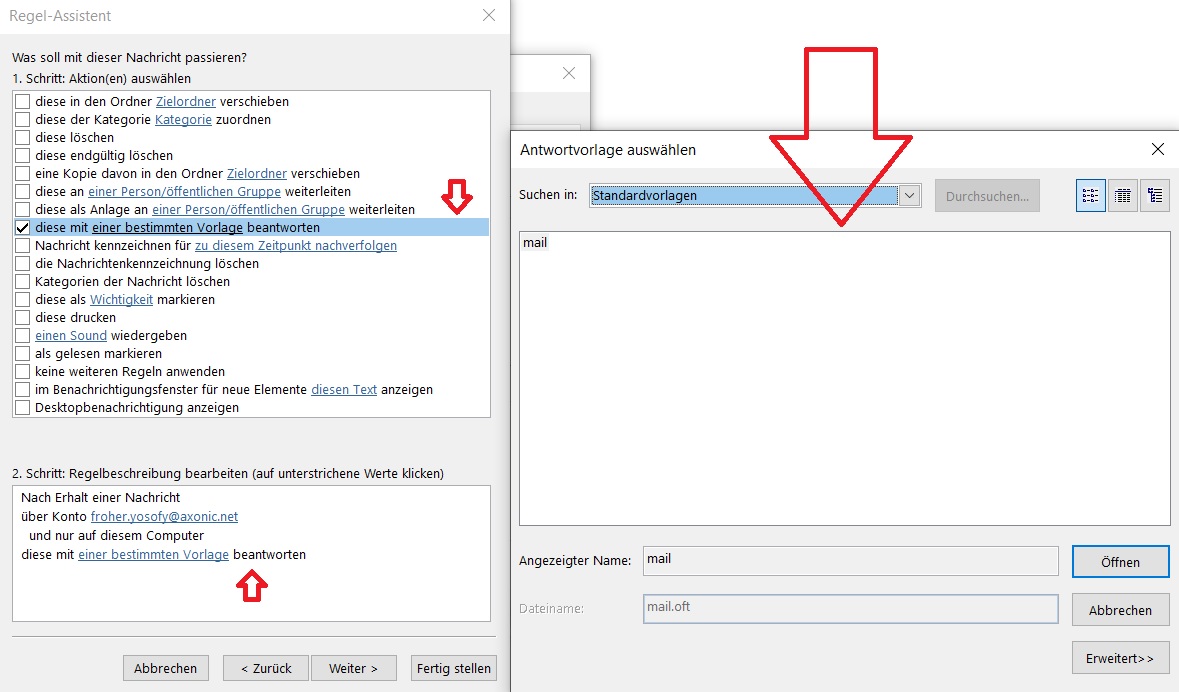
Task: Switch to details view in template dialog
Action: point(1155,196)
